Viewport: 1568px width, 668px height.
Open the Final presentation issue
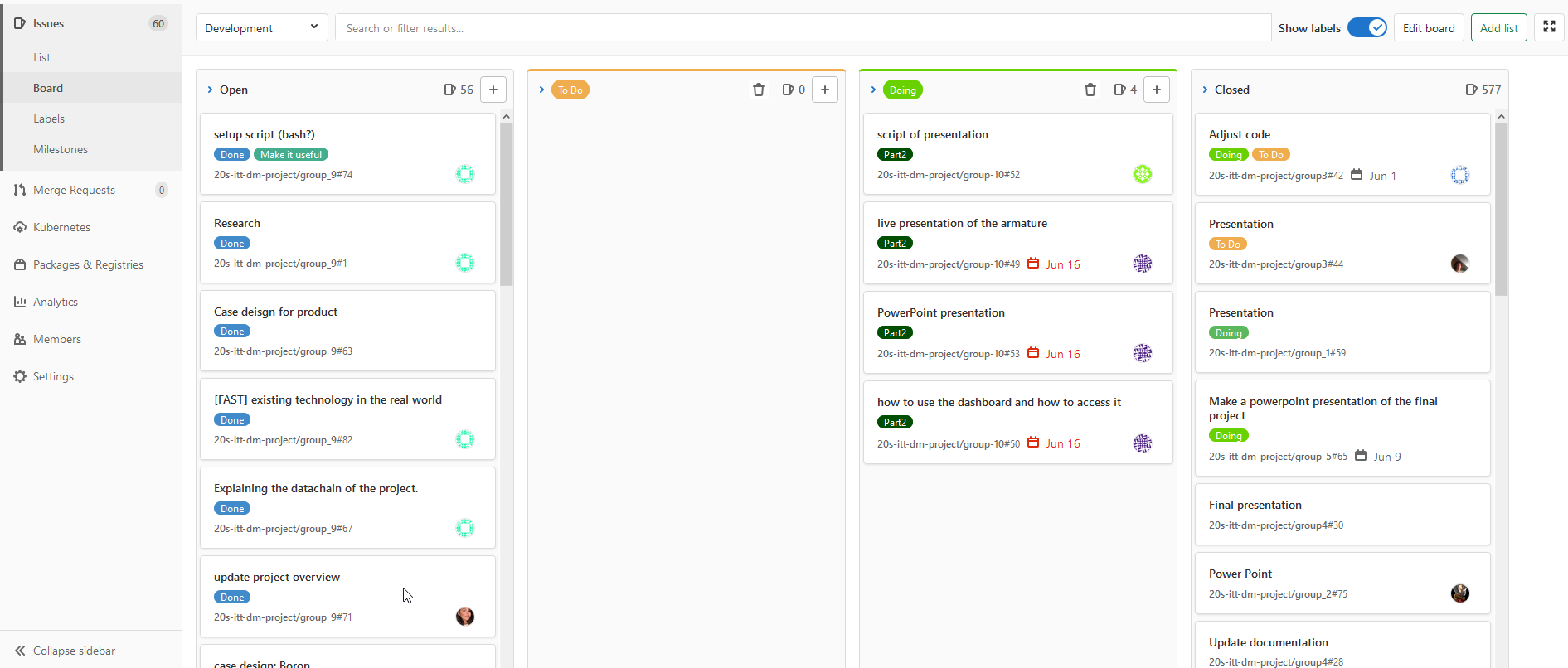[1255, 505]
